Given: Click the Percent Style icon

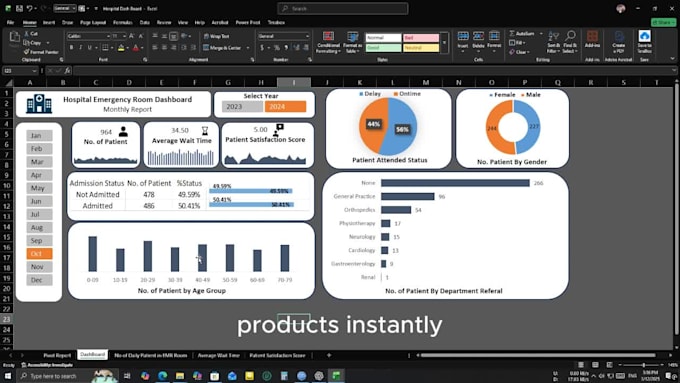Looking at the screenshot, I should [276, 48].
